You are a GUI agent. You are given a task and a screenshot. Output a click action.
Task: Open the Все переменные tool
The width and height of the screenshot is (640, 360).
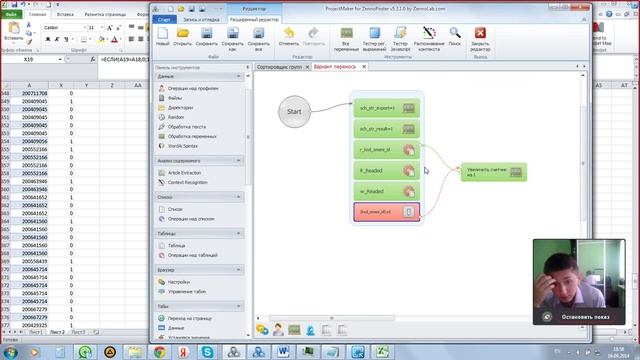[x=346, y=39]
